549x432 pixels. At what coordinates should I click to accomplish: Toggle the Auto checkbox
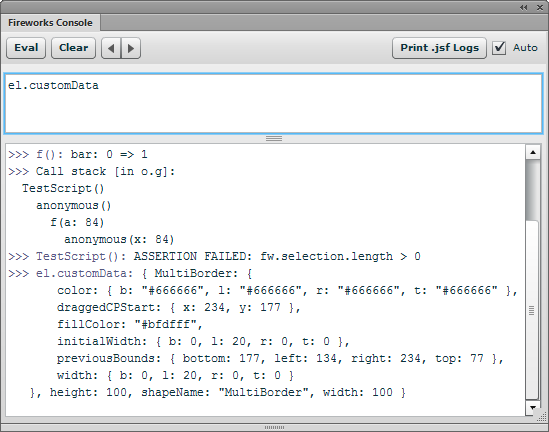click(x=499, y=48)
